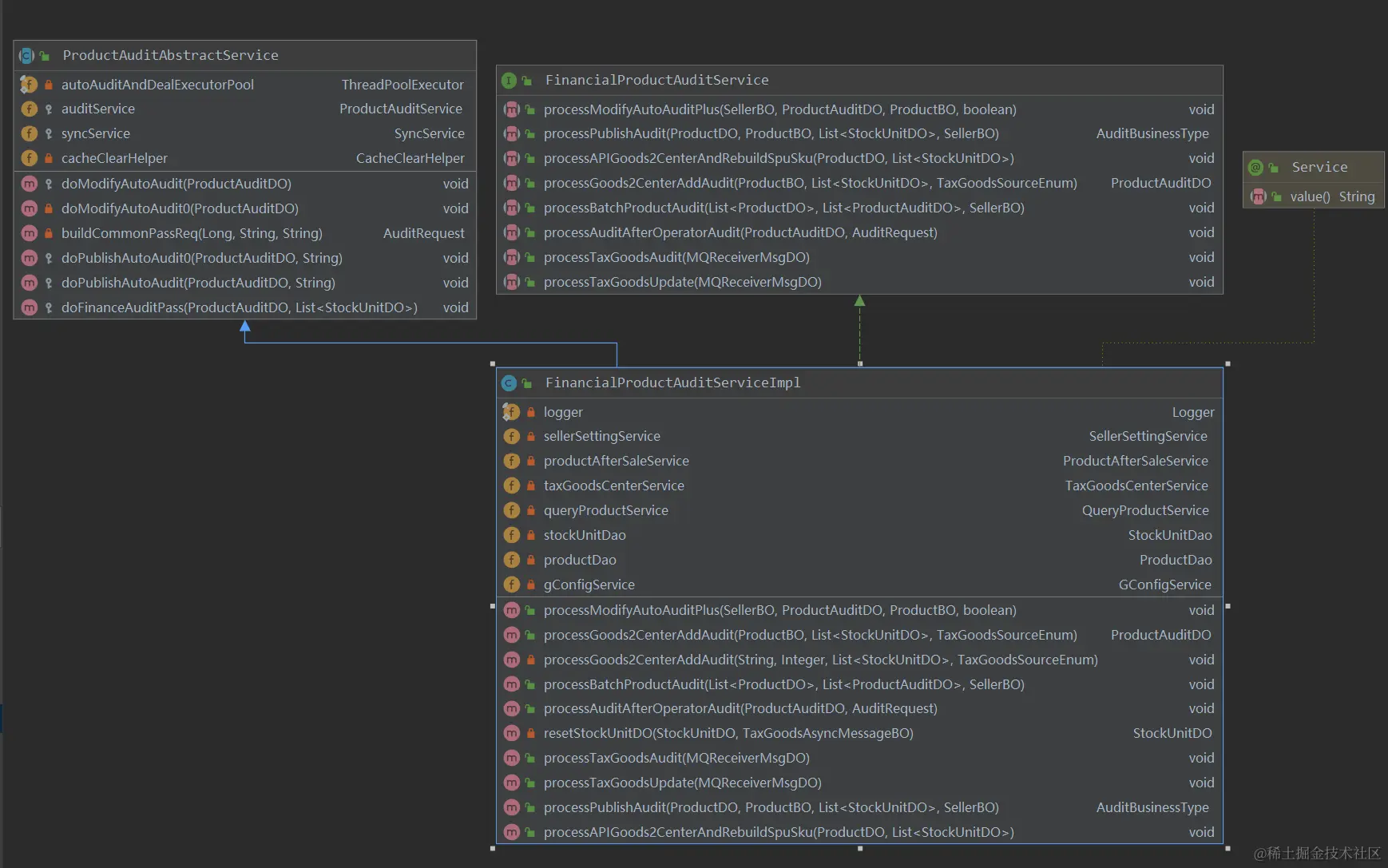The width and height of the screenshot is (1388, 868).
Task: Select the Service annotation node title
Action: [x=1320, y=167]
